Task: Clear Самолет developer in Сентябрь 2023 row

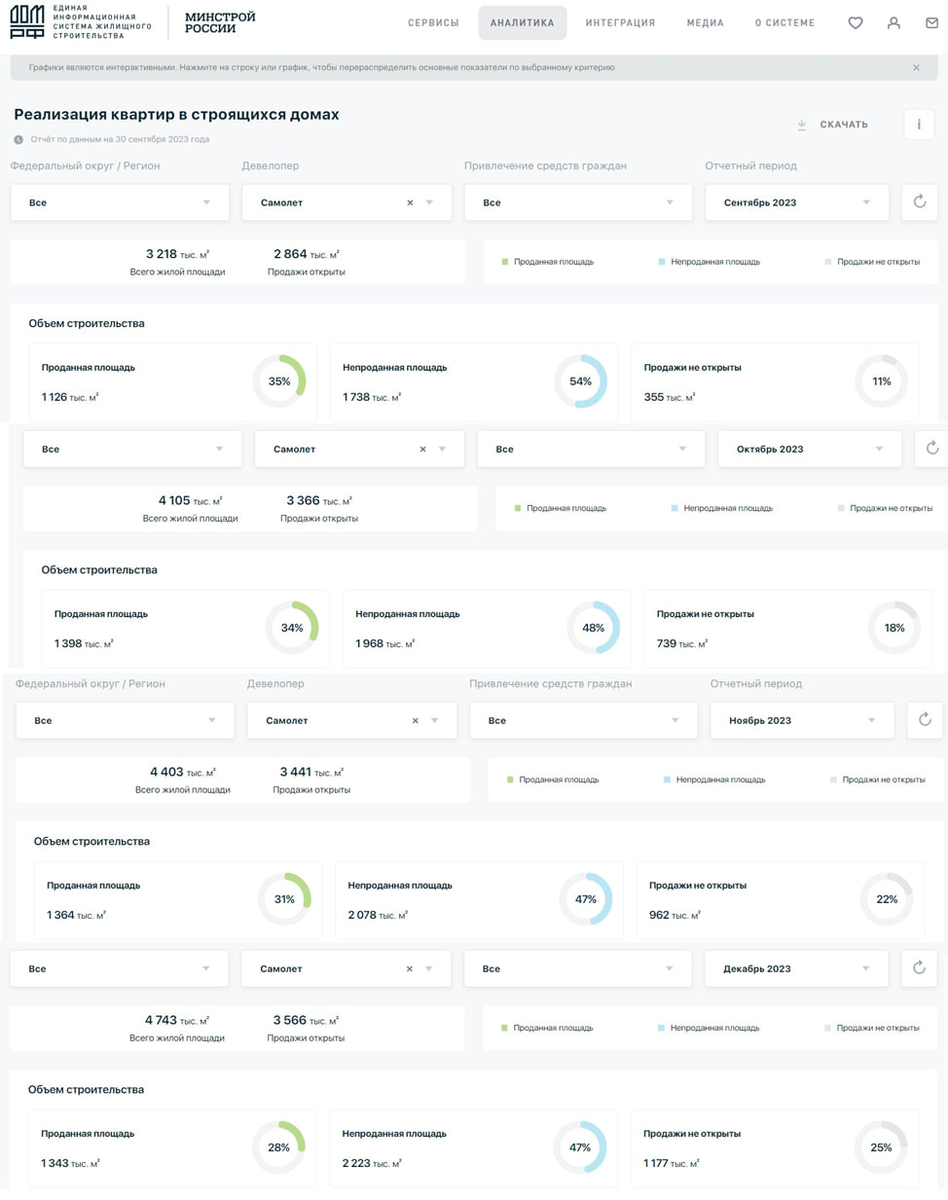Action: tap(410, 203)
